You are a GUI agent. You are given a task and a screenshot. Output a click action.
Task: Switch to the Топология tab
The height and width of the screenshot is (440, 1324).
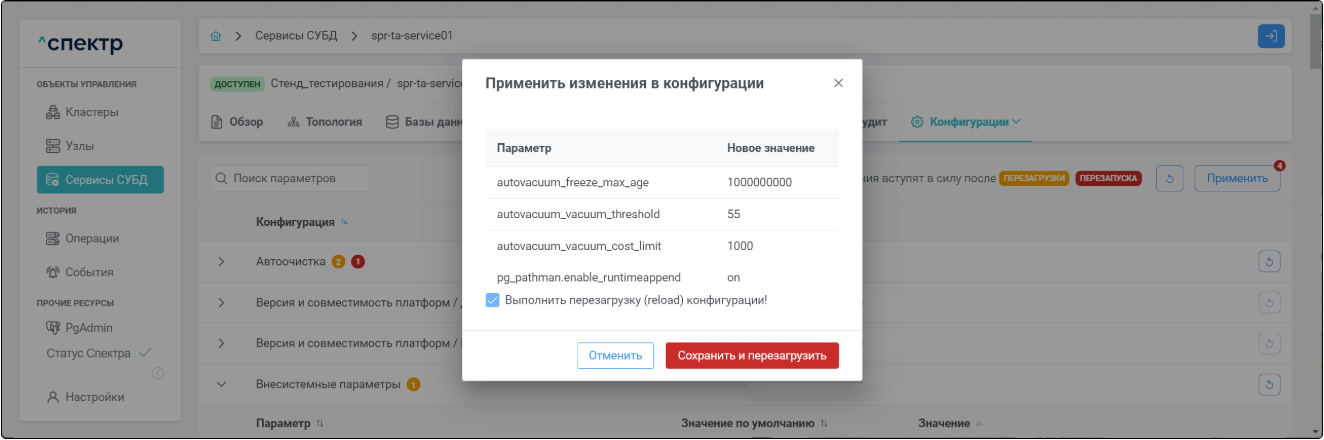[324, 122]
